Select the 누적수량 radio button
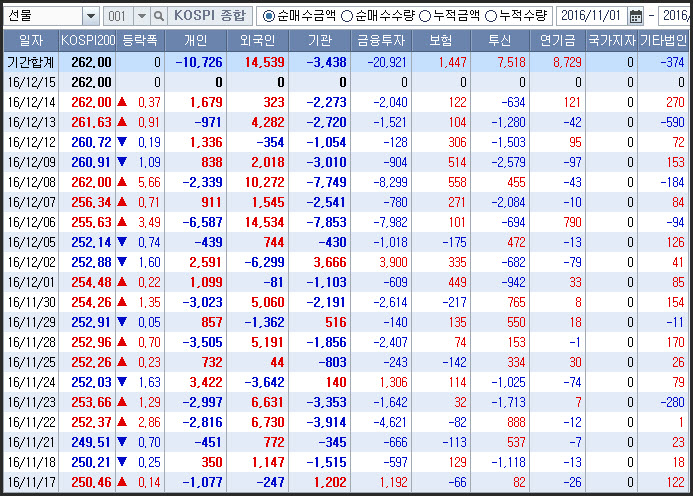The image size is (693, 496). click(x=491, y=16)
